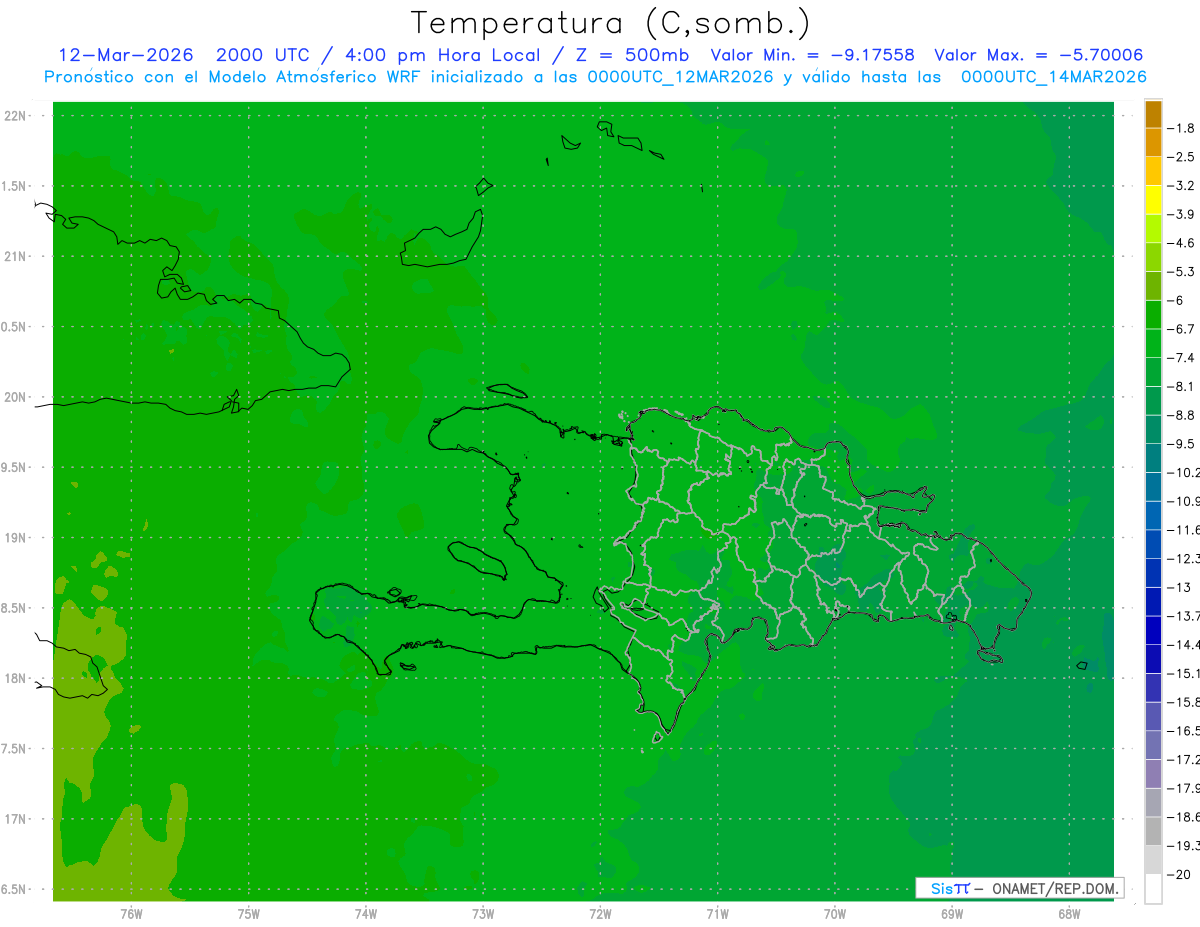This screenshot has width=1200, height=927.
Task: Click the '76W' longitude axis label
Action: [131, 914]
